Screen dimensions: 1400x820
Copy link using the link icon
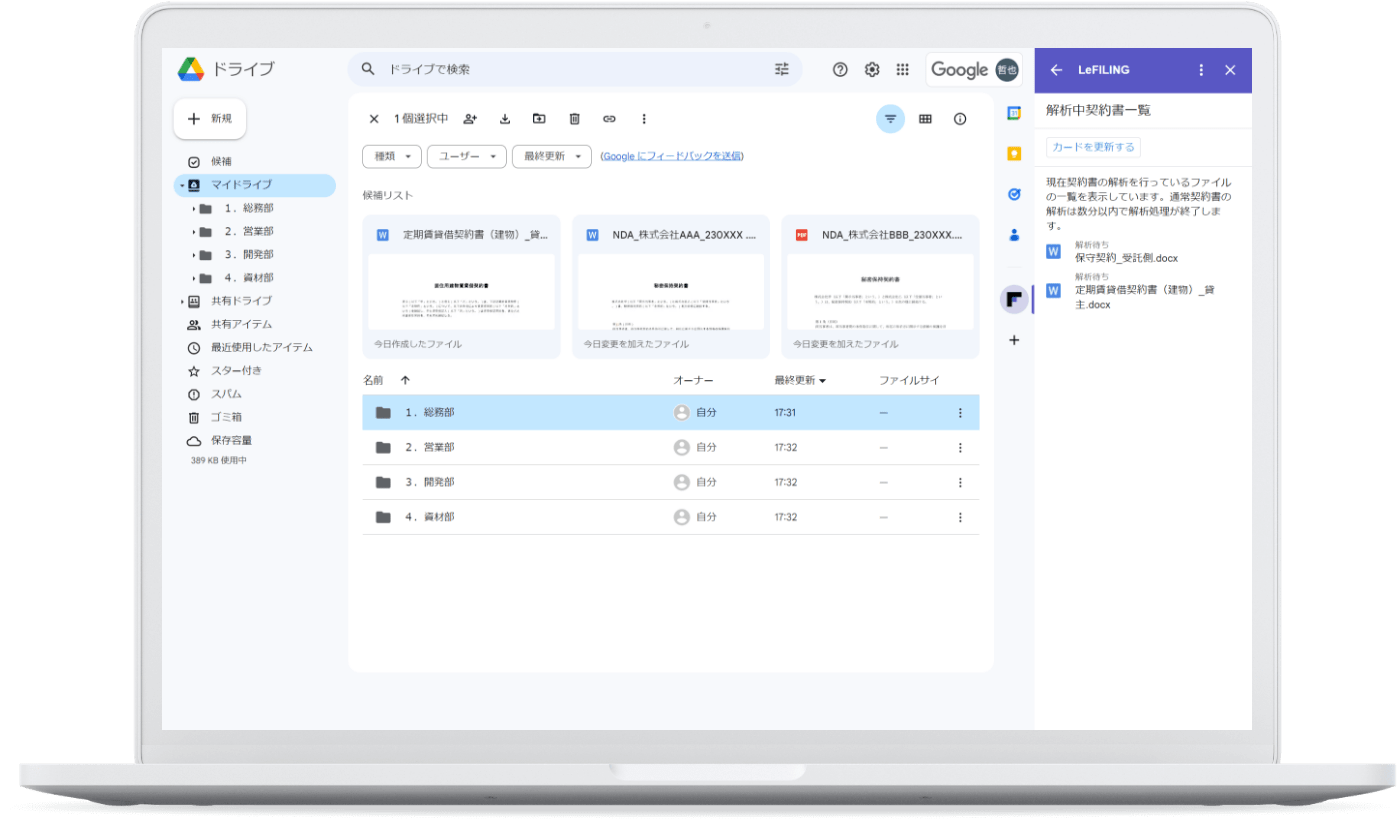(x=609, y=119)
